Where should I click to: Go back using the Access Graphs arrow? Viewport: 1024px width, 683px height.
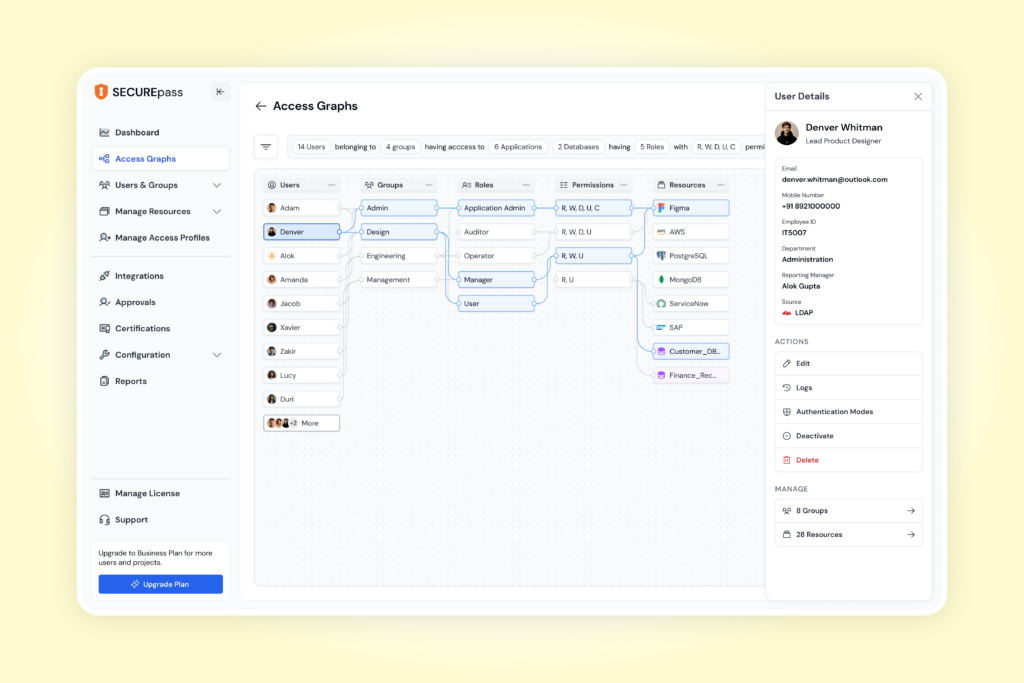pos(261,106)
